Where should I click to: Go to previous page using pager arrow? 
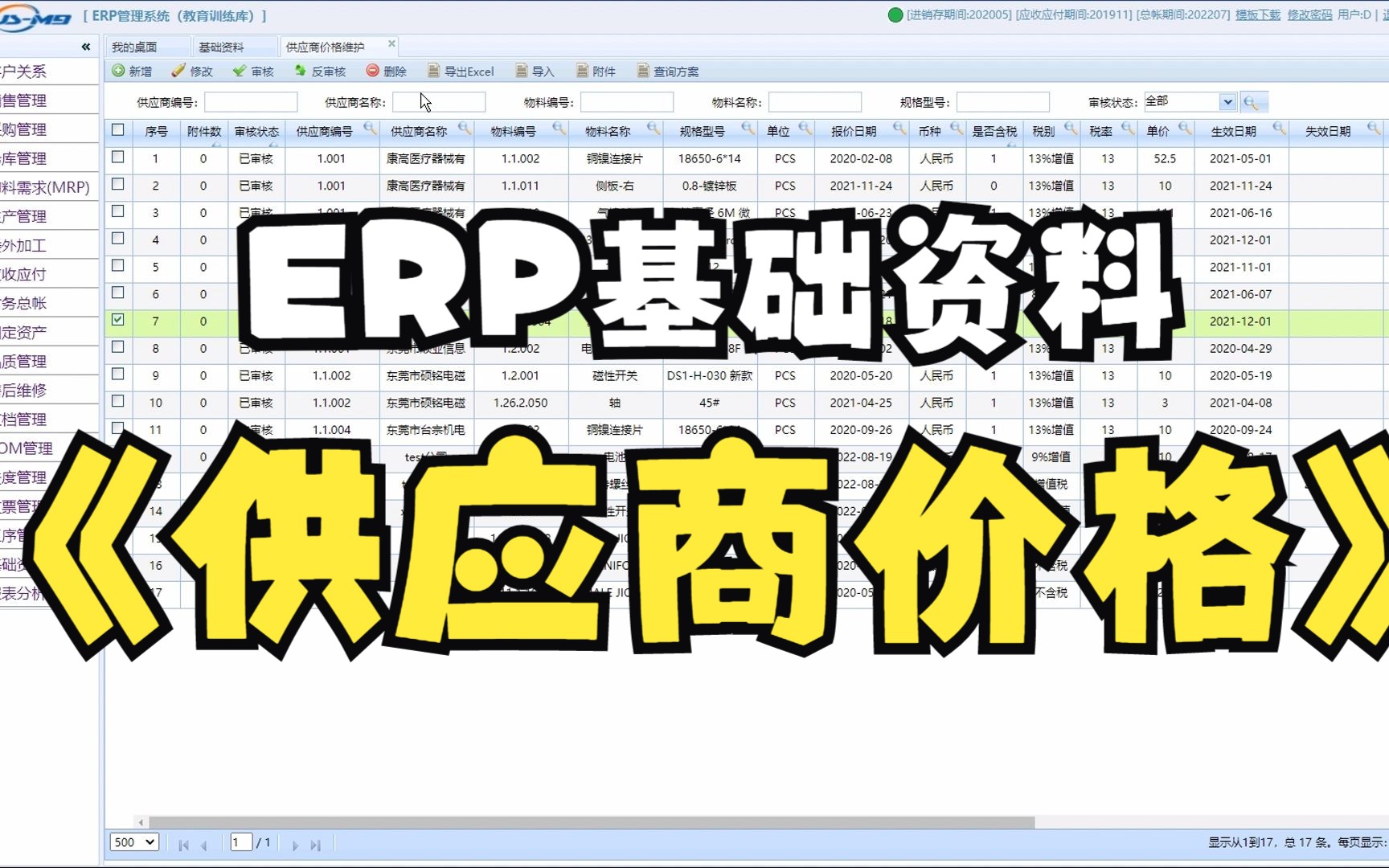[x=205, y=845]
